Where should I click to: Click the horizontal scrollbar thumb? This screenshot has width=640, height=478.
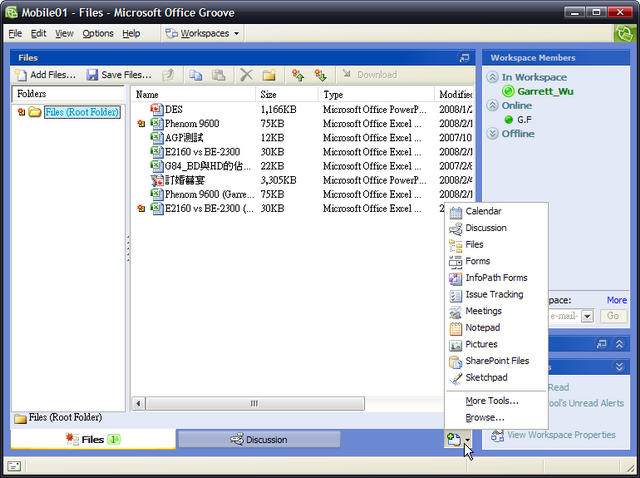(255, 404)
